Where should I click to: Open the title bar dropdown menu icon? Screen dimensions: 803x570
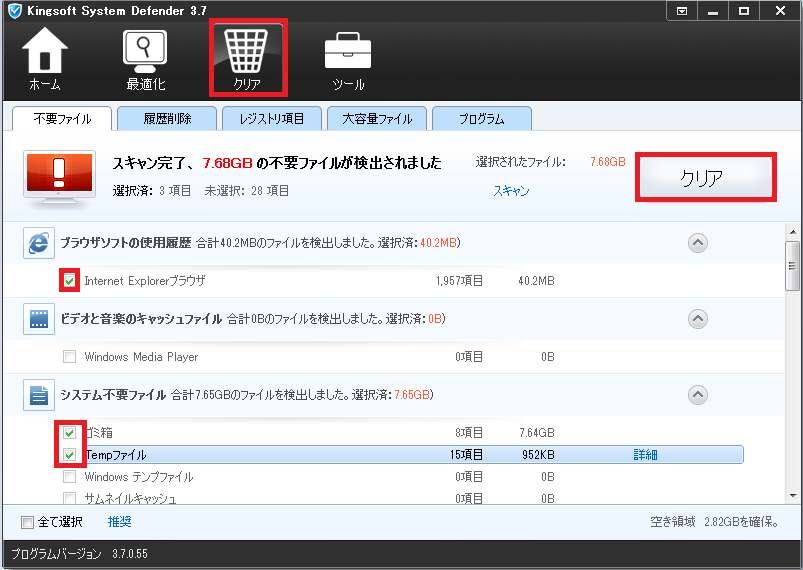click(681, 11)
